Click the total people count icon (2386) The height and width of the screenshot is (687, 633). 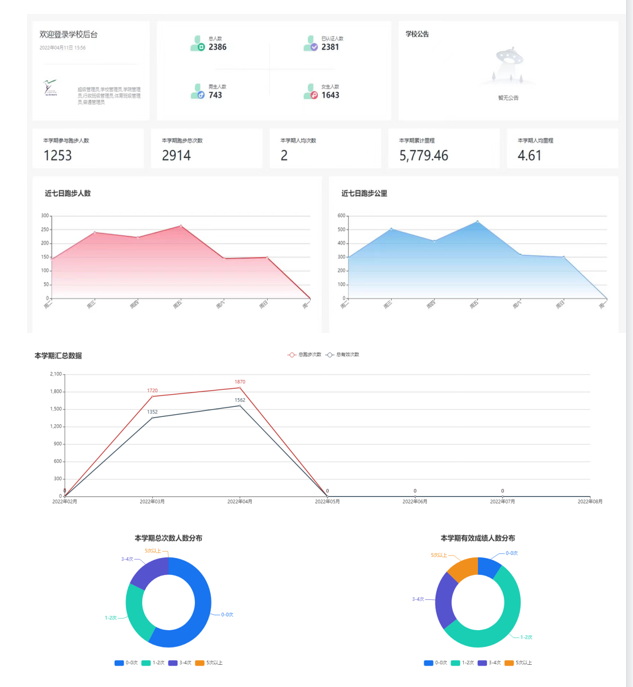point(198,44)
